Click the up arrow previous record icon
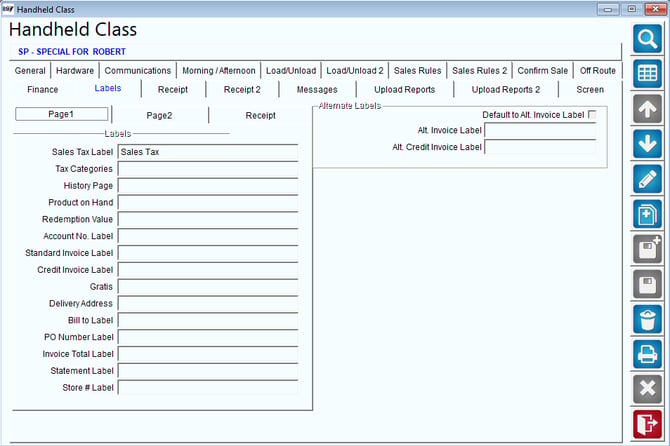This screenshot has width=670, height=446. (x=647, y=109)
